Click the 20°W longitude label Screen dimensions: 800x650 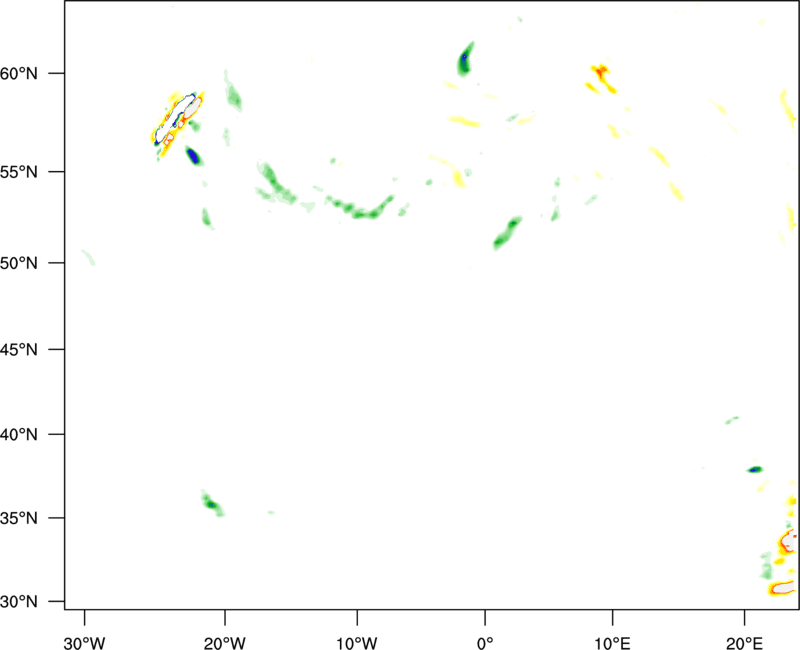224,643
